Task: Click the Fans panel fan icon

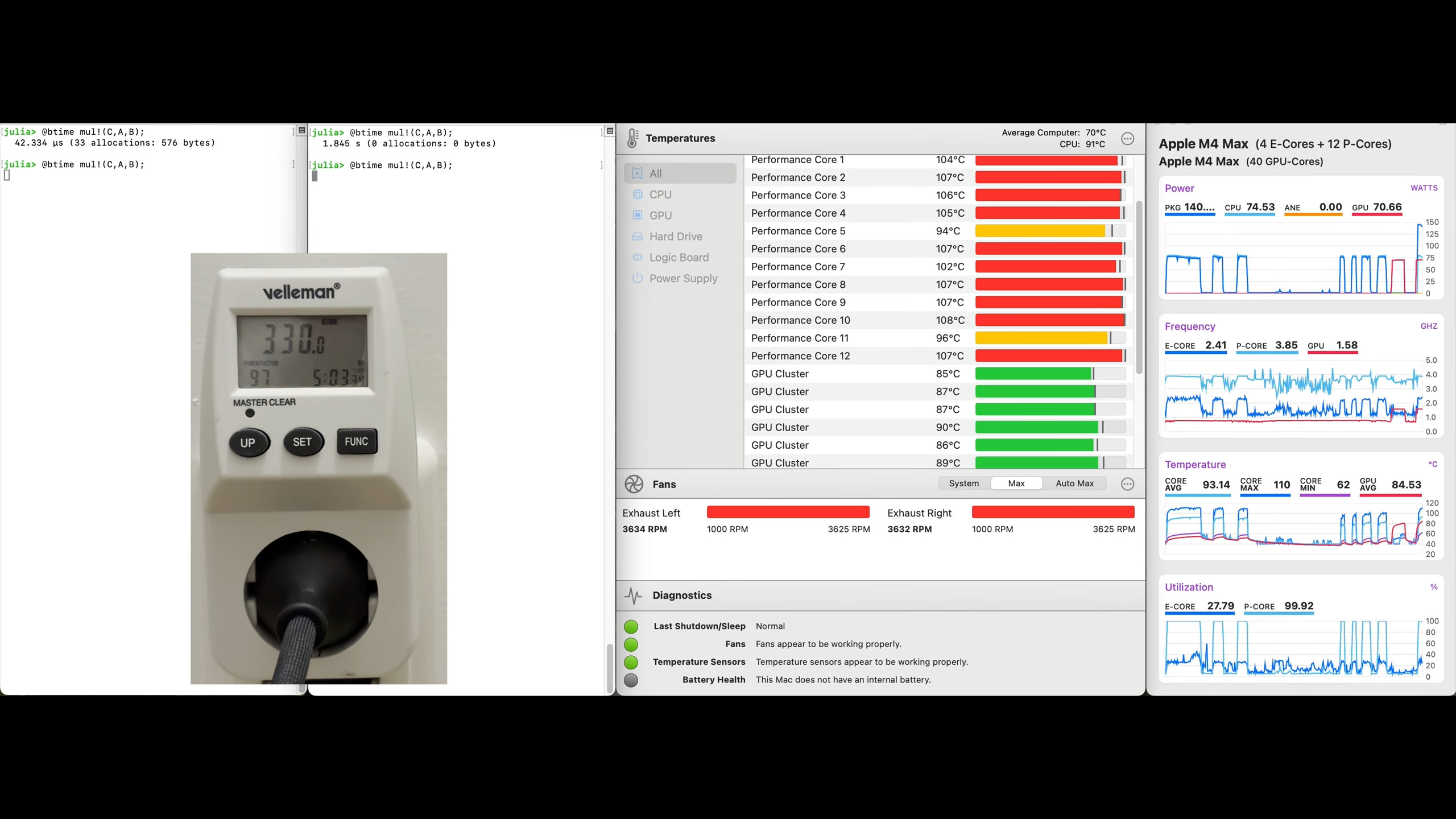Action: [x=634, y=484]
